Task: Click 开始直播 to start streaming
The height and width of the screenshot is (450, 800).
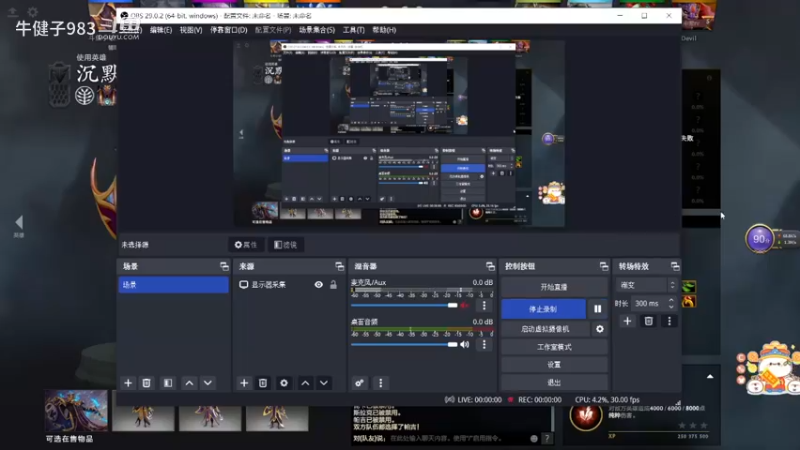Action: [x=554, y=287]
